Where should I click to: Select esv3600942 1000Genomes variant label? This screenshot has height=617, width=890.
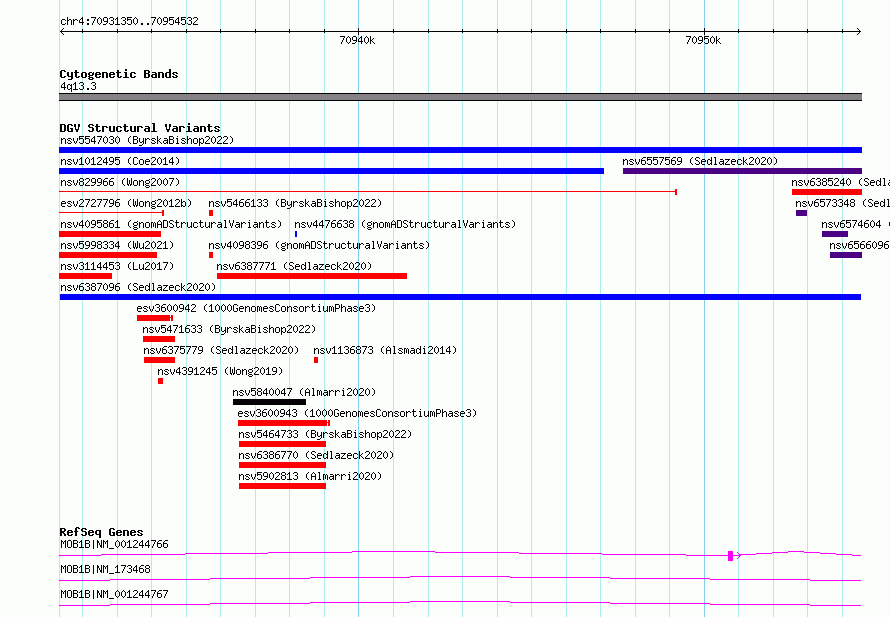click(x=256, y=308)
